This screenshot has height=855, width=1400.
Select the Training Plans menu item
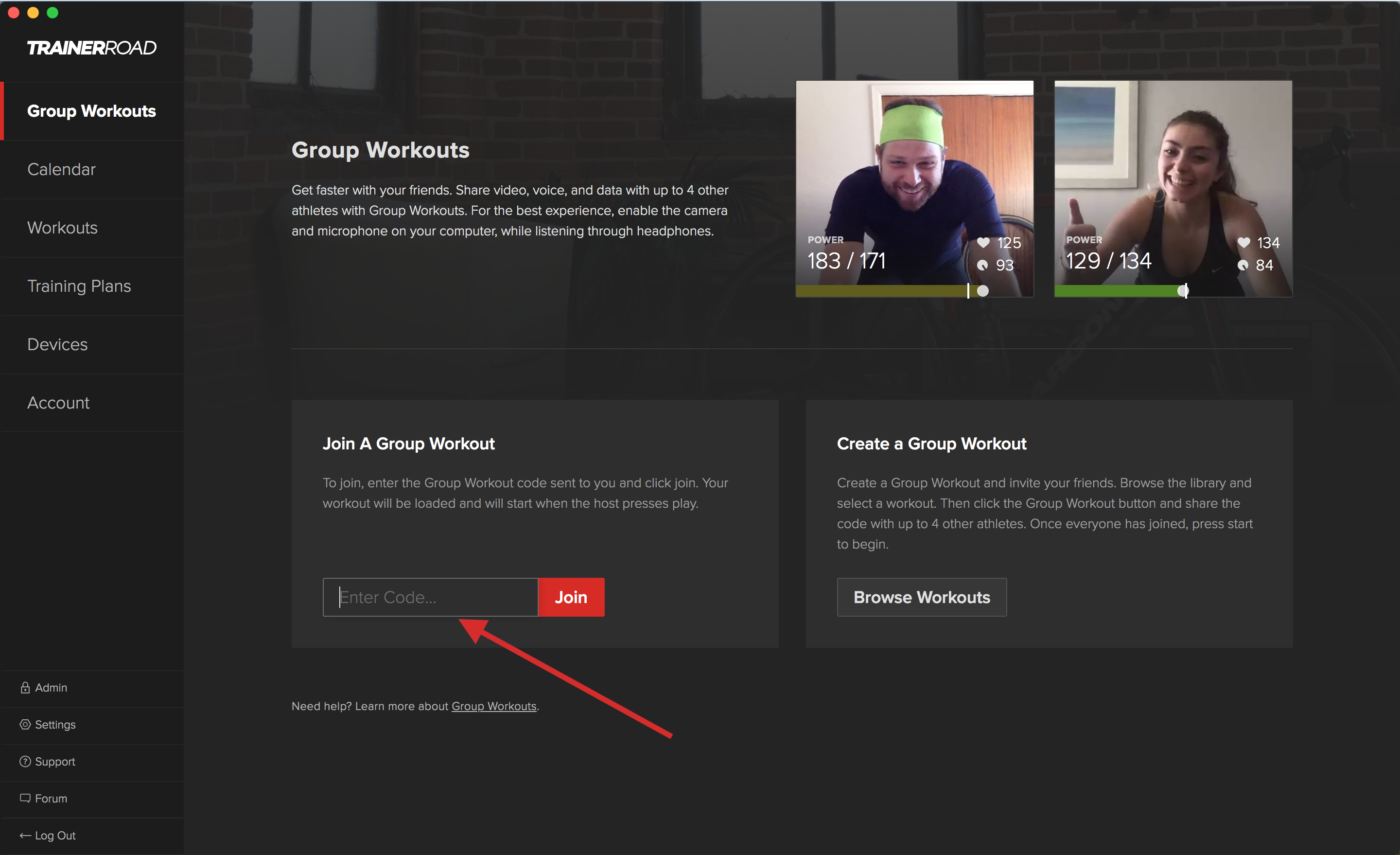(79, 285)
